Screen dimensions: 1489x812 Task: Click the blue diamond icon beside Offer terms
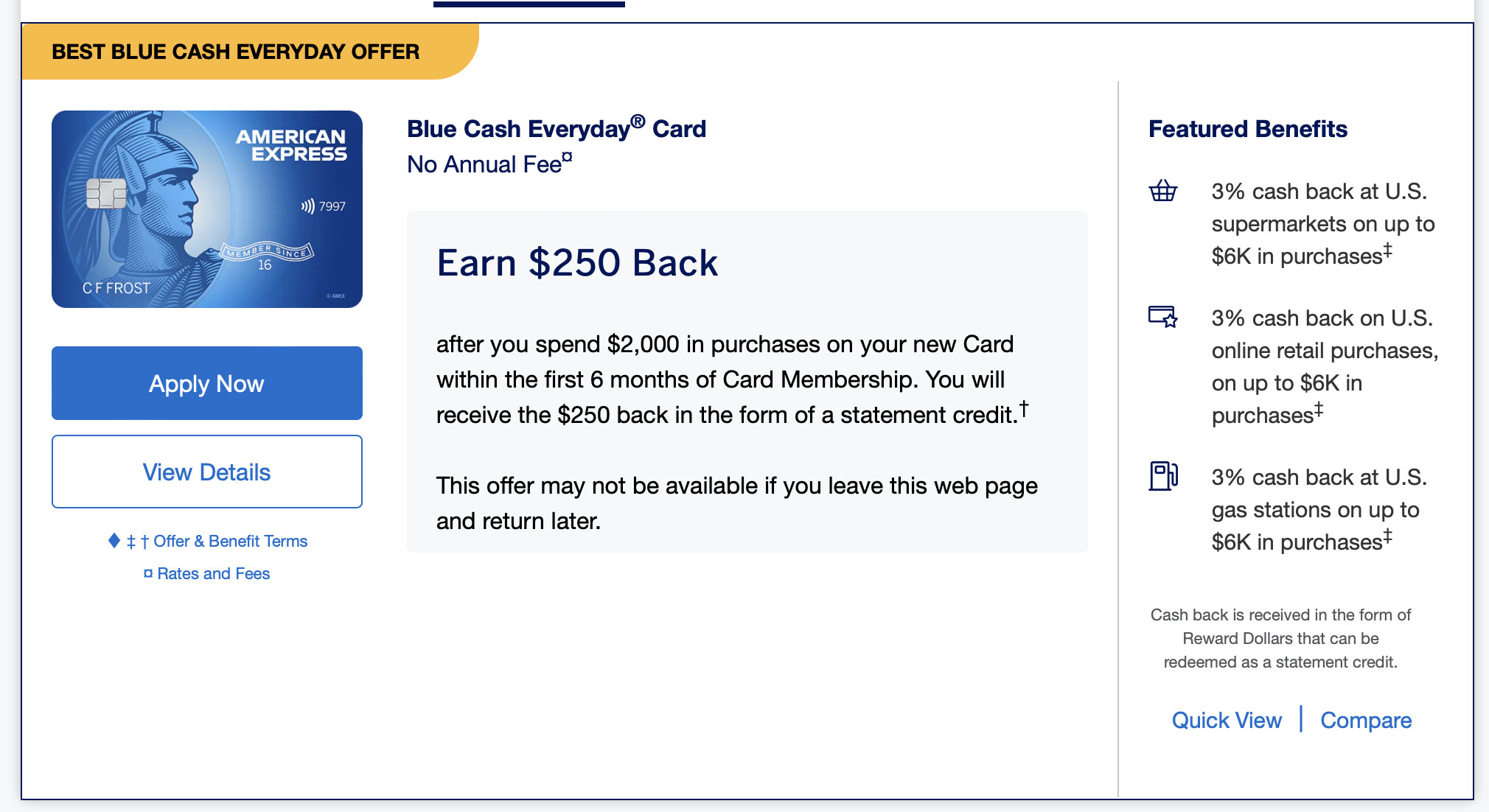tap(114, 541)
